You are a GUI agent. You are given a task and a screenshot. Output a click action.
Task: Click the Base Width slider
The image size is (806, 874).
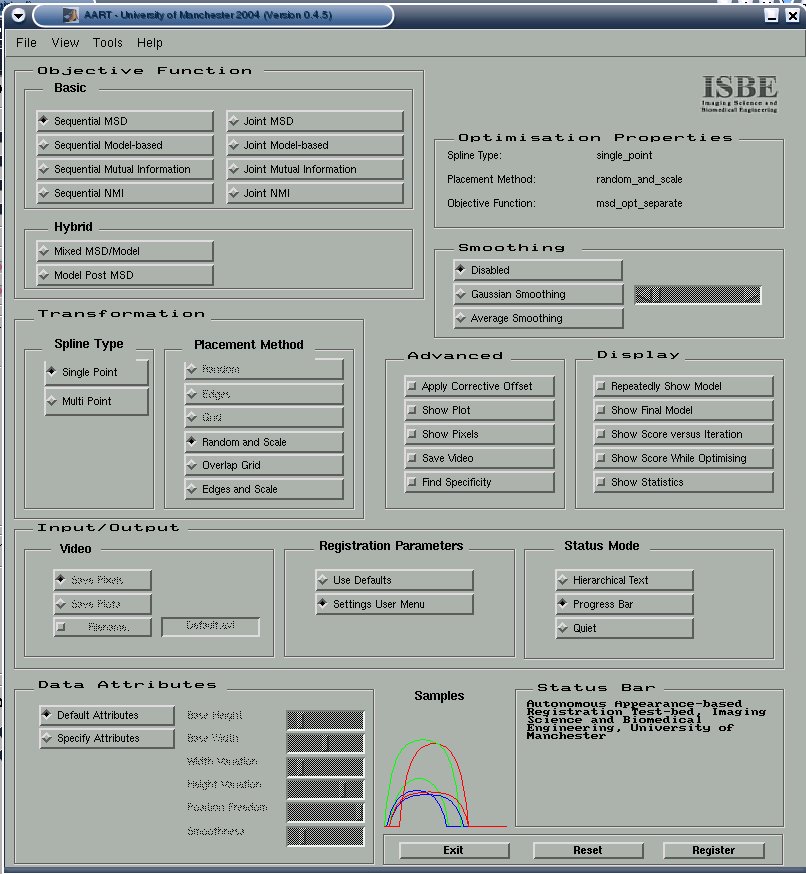(x=326, y=742)
